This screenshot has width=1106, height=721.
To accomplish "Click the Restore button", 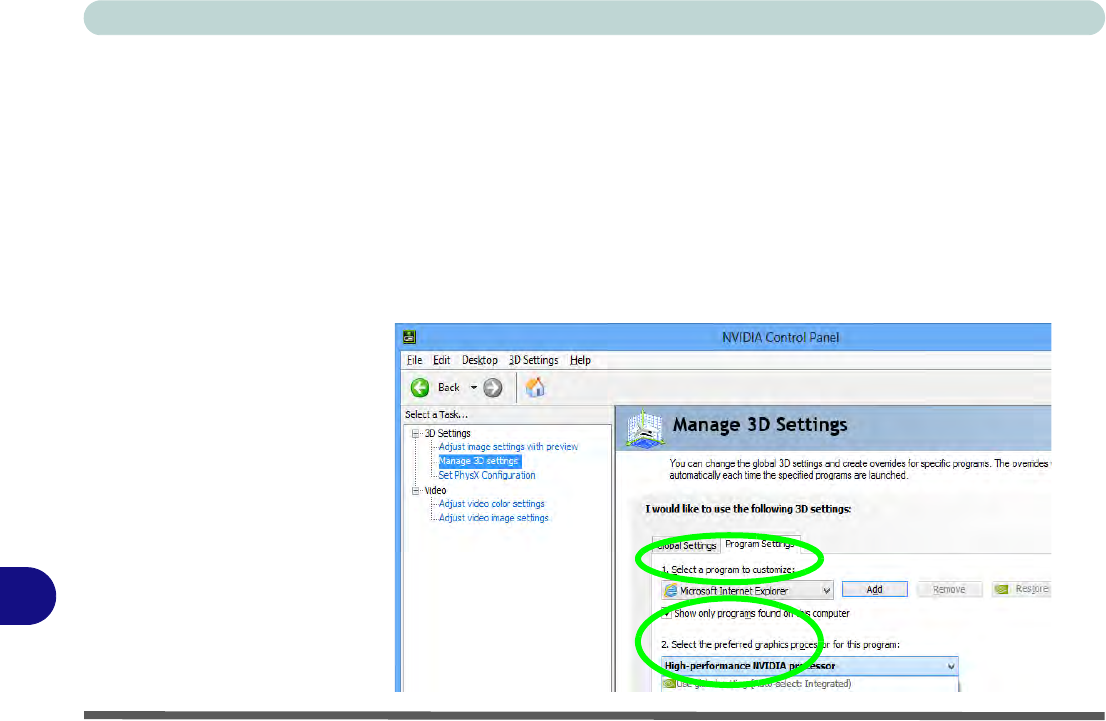I will (x=1021, y=589).
